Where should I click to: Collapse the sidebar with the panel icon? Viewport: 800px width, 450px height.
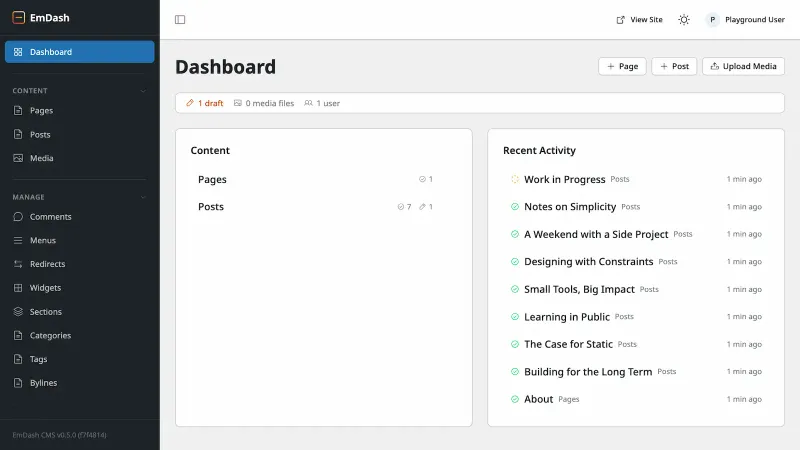[x=180, y=19]
